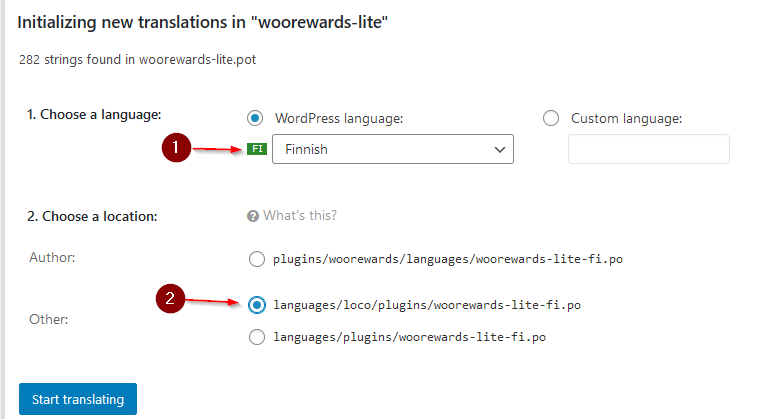The height and width of the screenshot is (419, 757).
Task: Pick the languages/plugins/woorewards-lite-fi.po radio option
Action: click(x=256, y=337)
